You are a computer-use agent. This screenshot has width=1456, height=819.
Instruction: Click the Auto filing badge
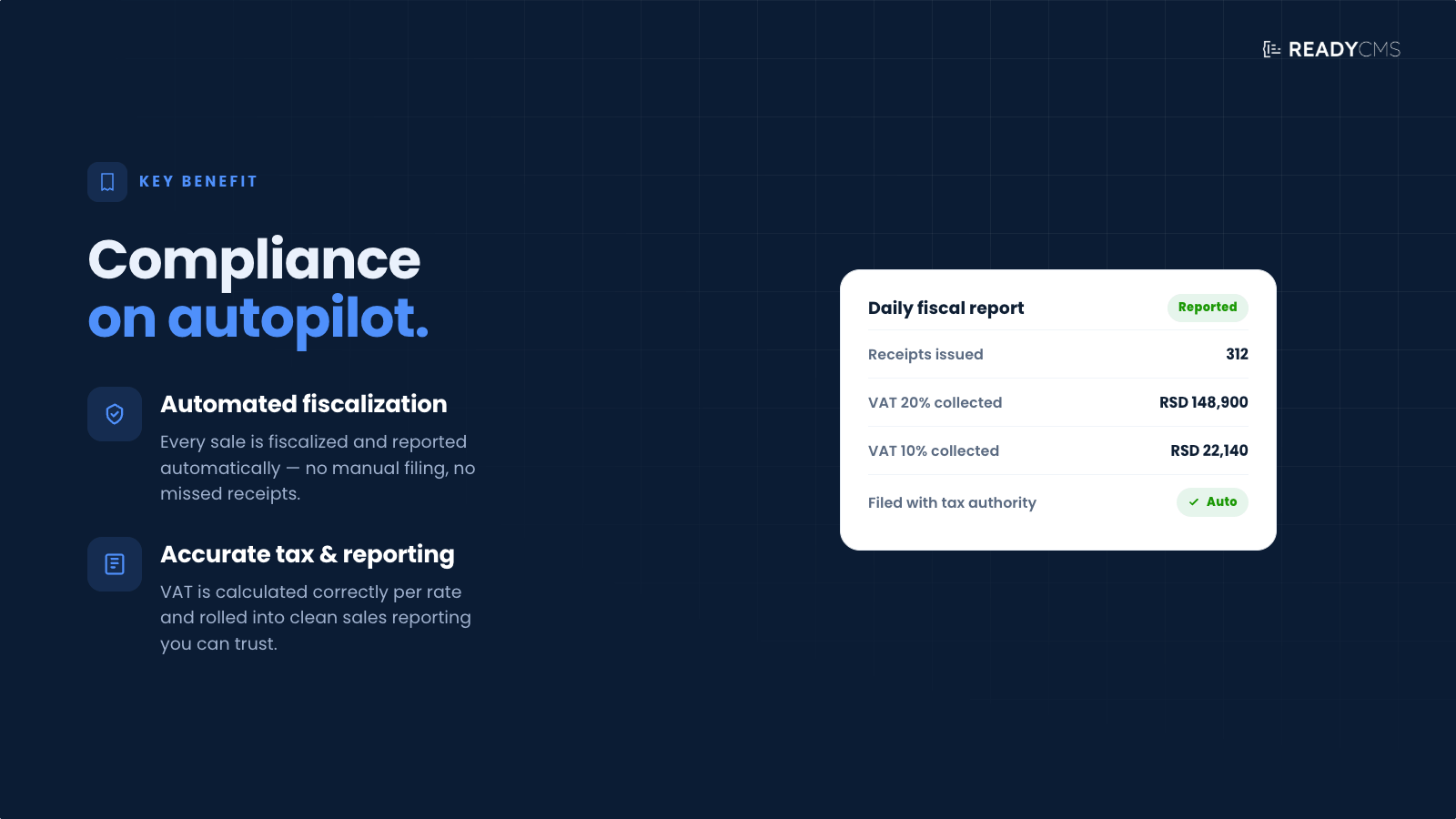[1212, 502]
